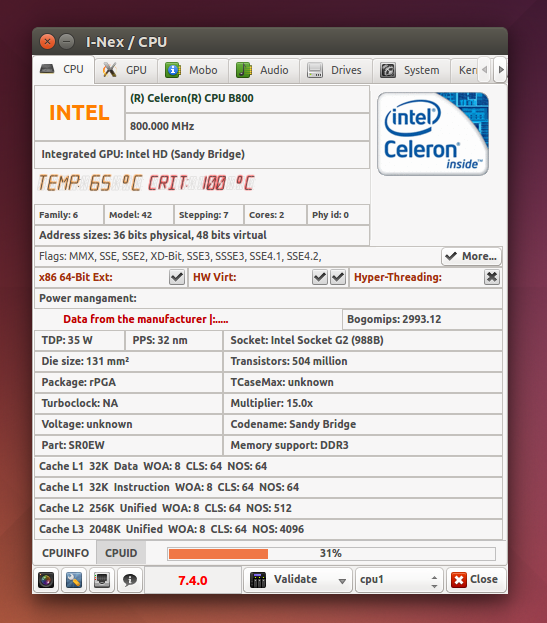Image resolution: width=547 pixels, height=623 pixels.
Task: Toggle the x86 64-Bit Ext checkbox
Action: pos(177,277)
